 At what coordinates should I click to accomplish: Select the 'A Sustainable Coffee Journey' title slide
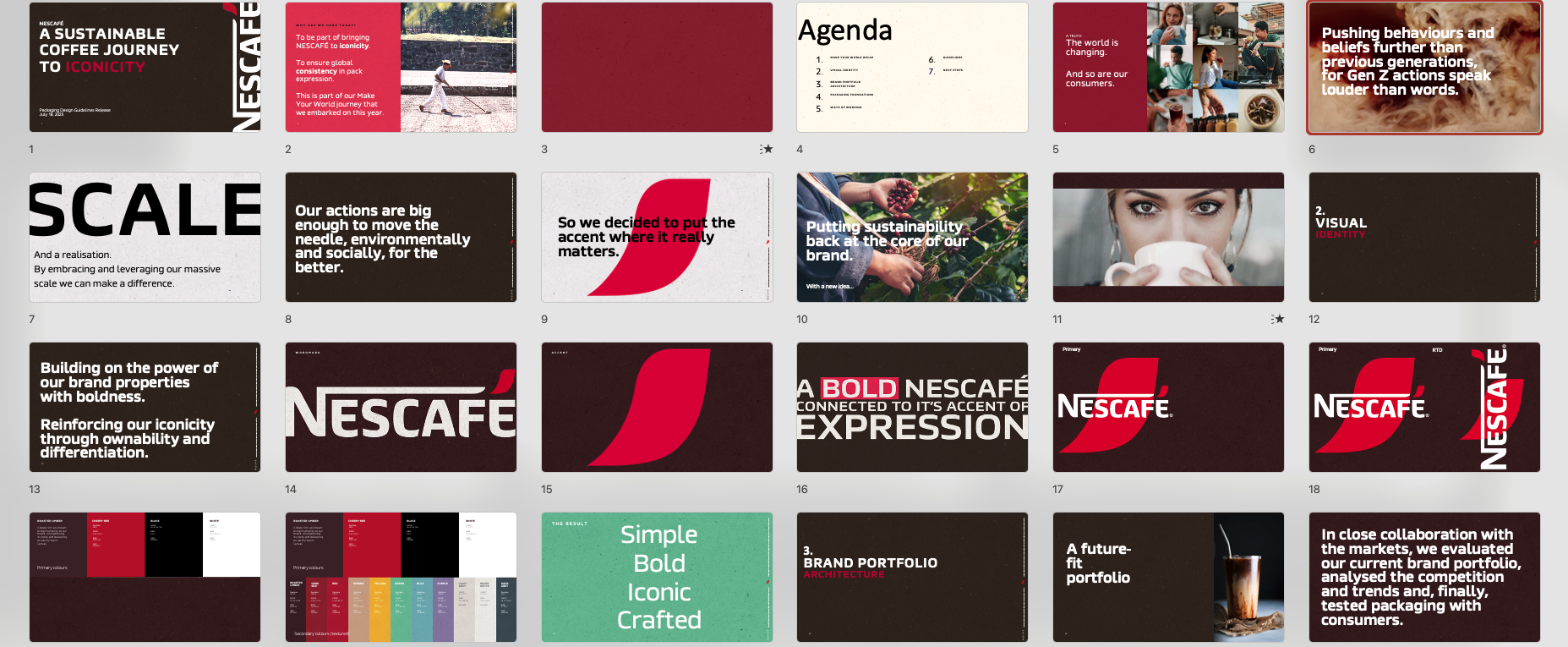pos(145,67)
